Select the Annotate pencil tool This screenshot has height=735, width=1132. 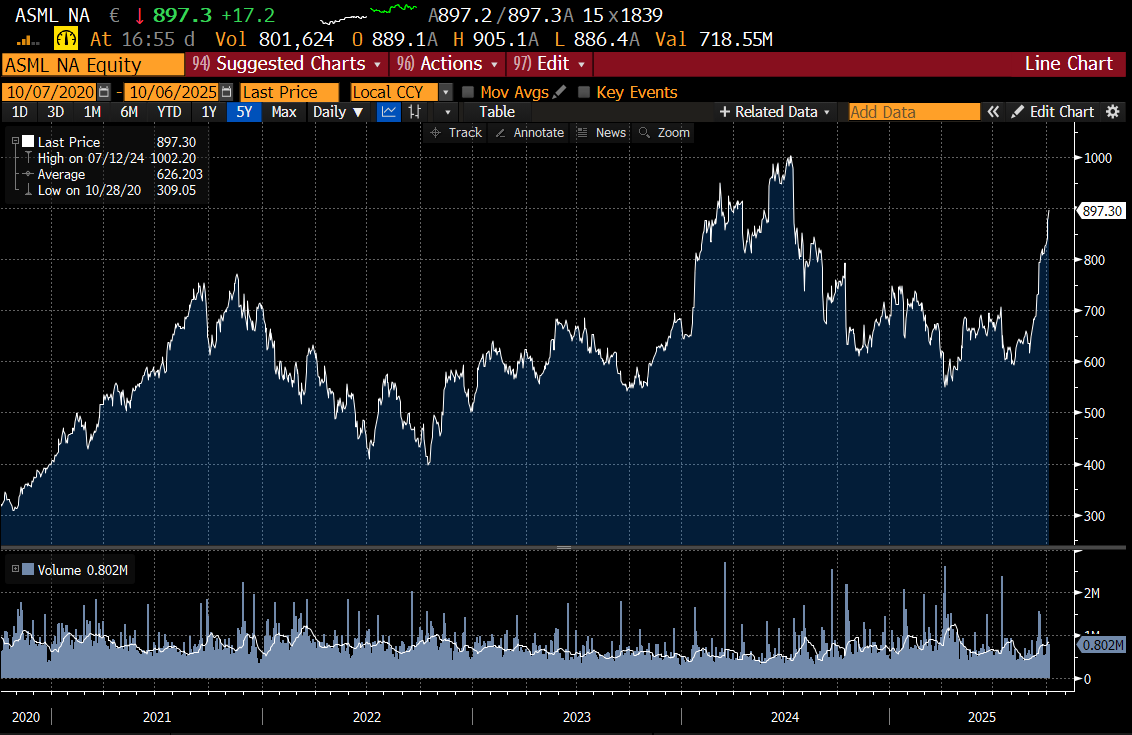(529, 133)
